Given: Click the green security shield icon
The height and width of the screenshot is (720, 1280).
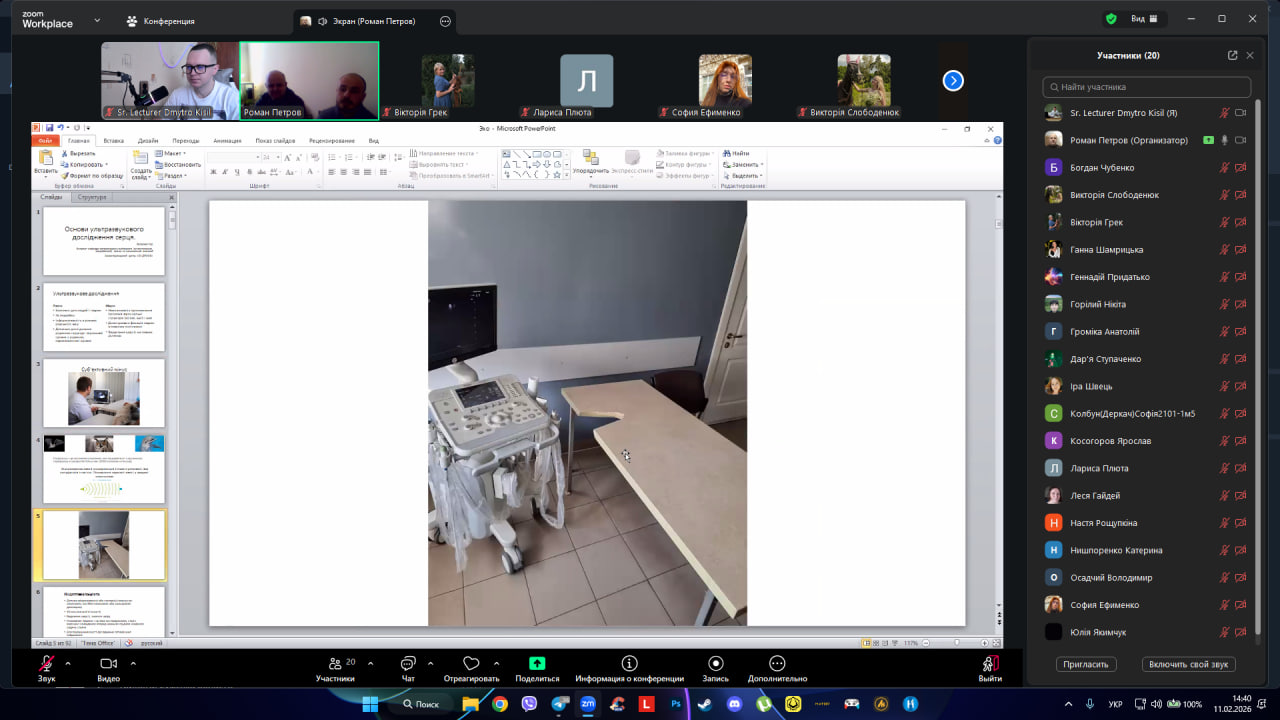Looking at the screenshot, I should [x=1111, y=19].
